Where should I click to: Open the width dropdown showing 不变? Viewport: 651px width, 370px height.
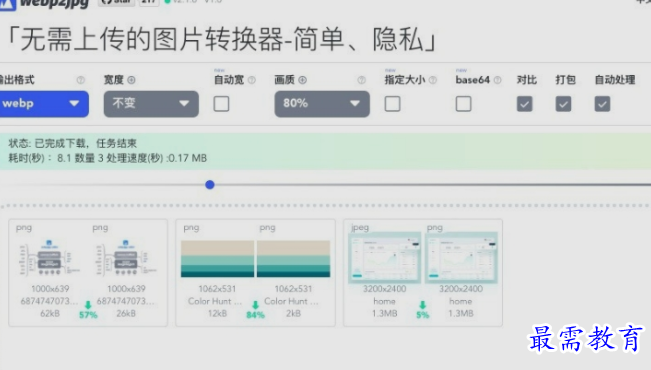click(x=151, y=104)
